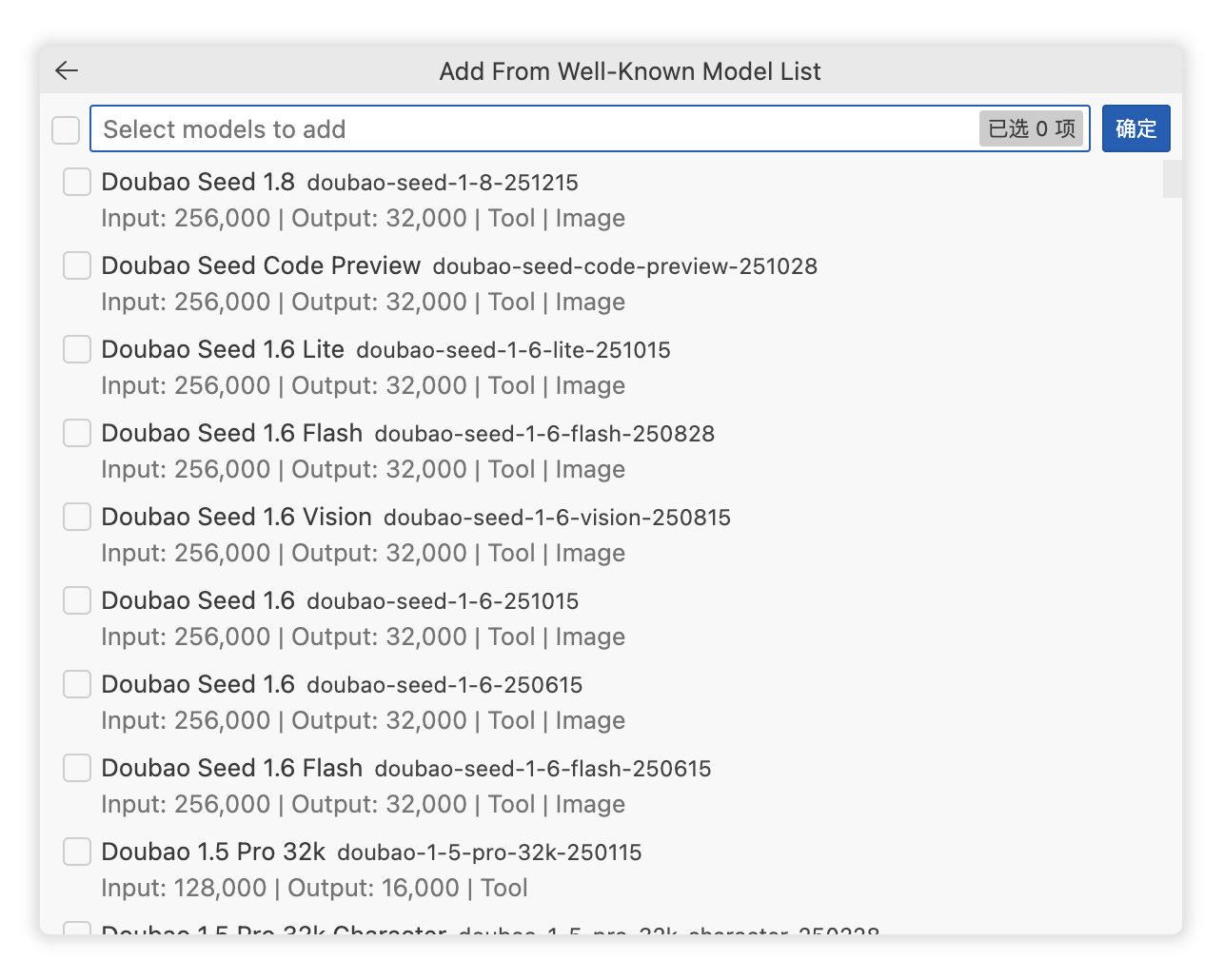
Task: Click the doubao-seed-1-8-251215 model ID text
Action: (x=443, y=183)
